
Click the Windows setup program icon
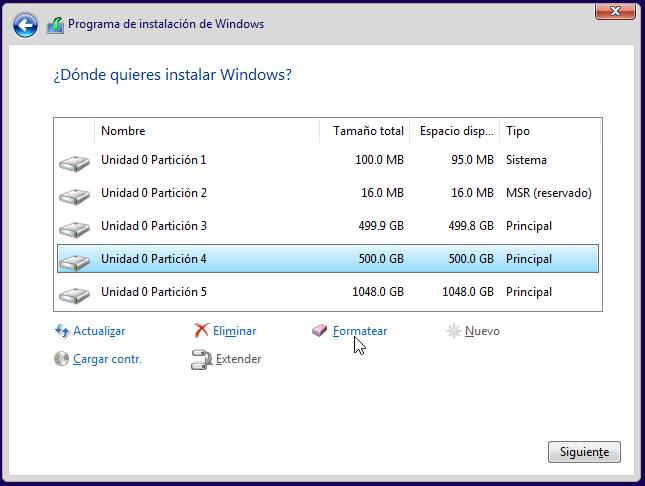tap(55, 25)
